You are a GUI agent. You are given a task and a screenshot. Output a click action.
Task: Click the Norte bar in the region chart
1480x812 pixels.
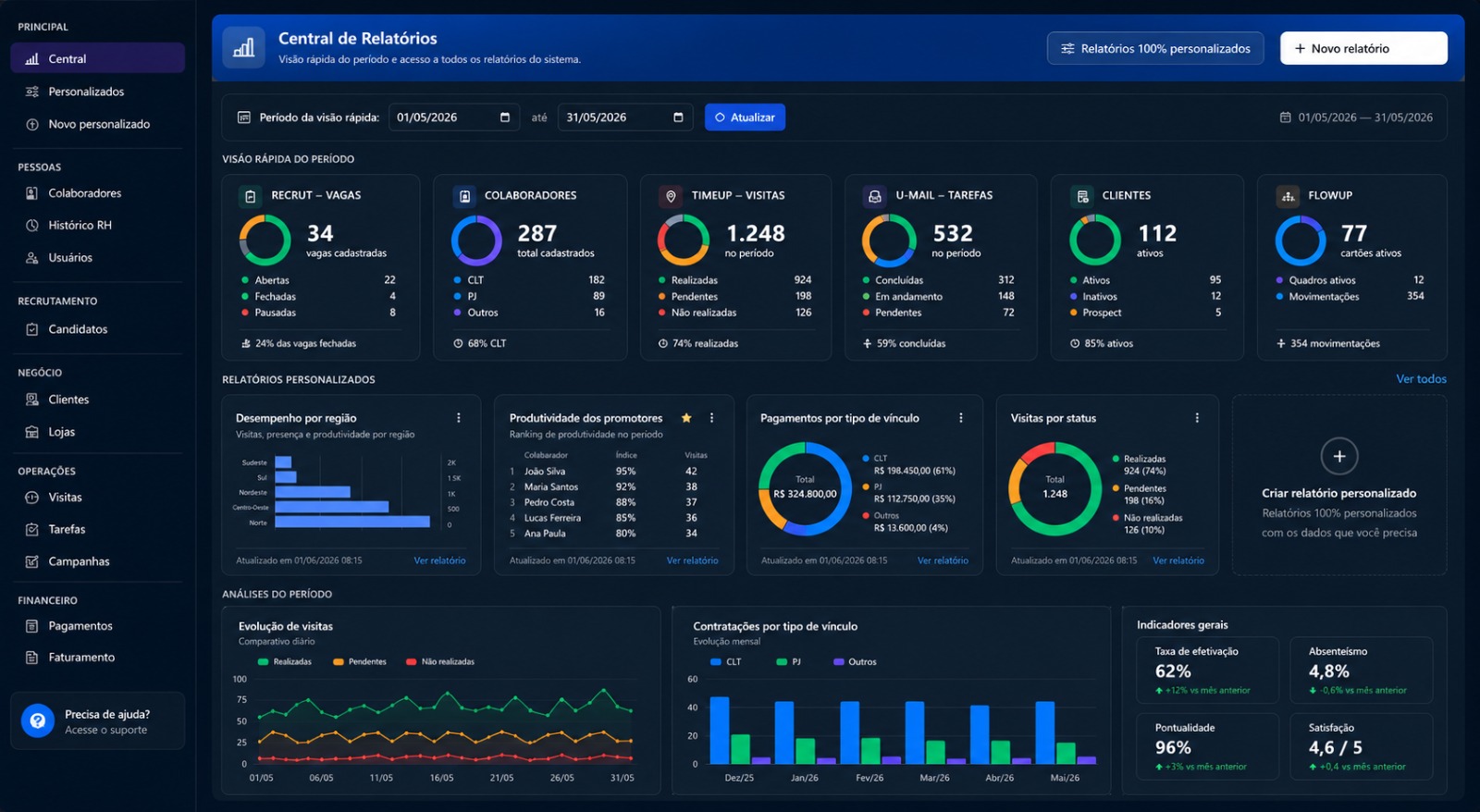pyautogui.click(x=352, y=522)
